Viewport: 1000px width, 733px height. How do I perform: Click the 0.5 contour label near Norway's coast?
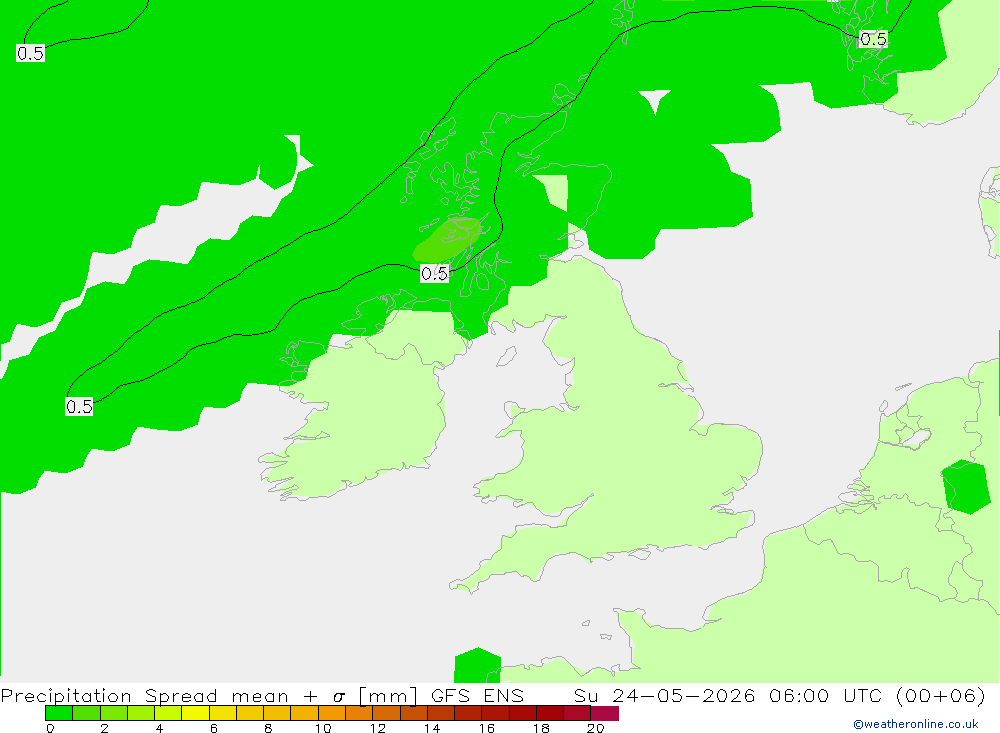(873, 39)
